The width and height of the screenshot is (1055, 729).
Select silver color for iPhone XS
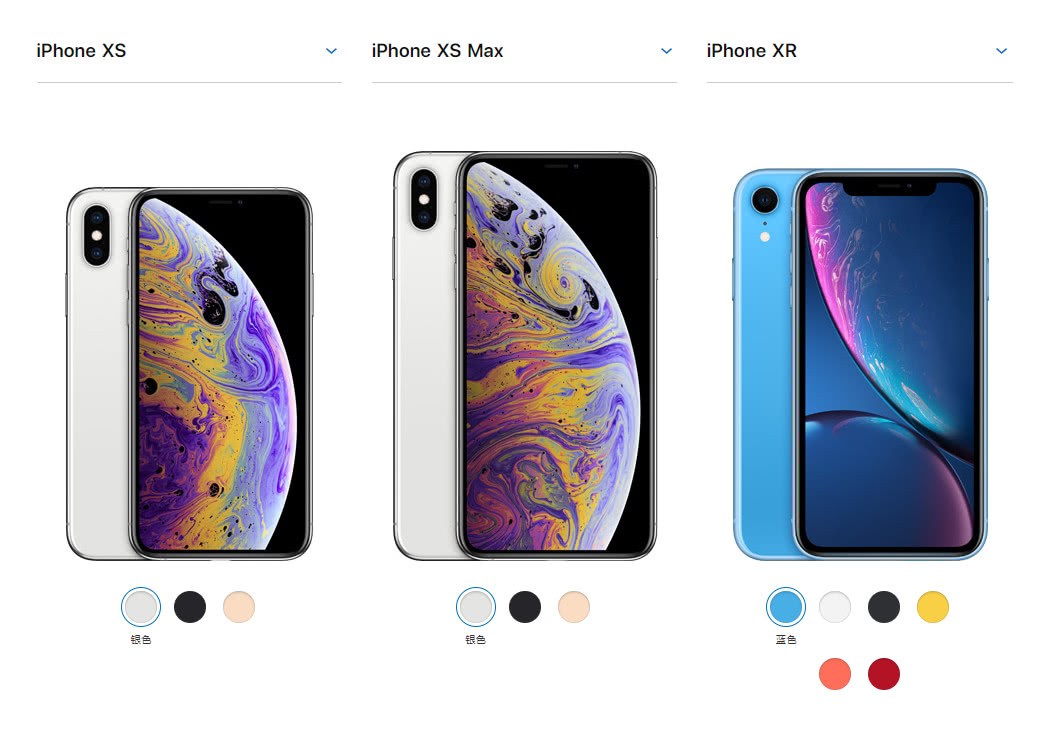[141, 606]
